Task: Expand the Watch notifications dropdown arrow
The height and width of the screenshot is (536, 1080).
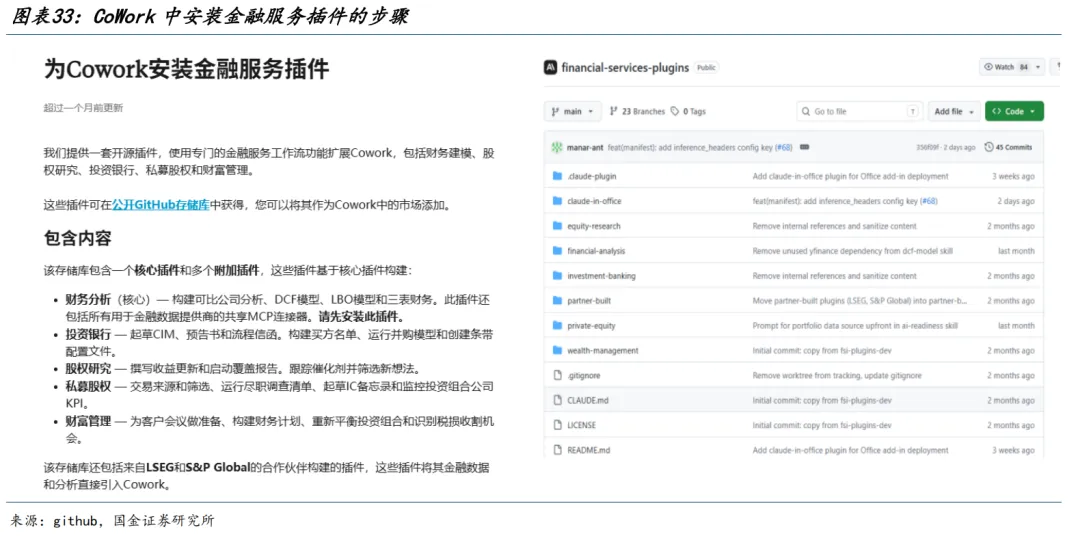Action: pyautogui.click(x=1037, y=68)
